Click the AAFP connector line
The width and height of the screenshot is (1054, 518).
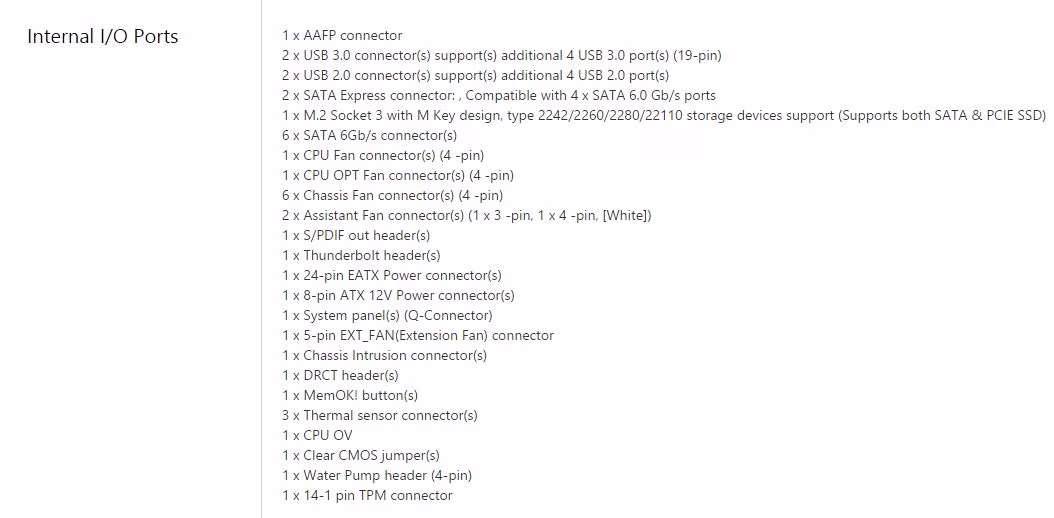point(342,36)
